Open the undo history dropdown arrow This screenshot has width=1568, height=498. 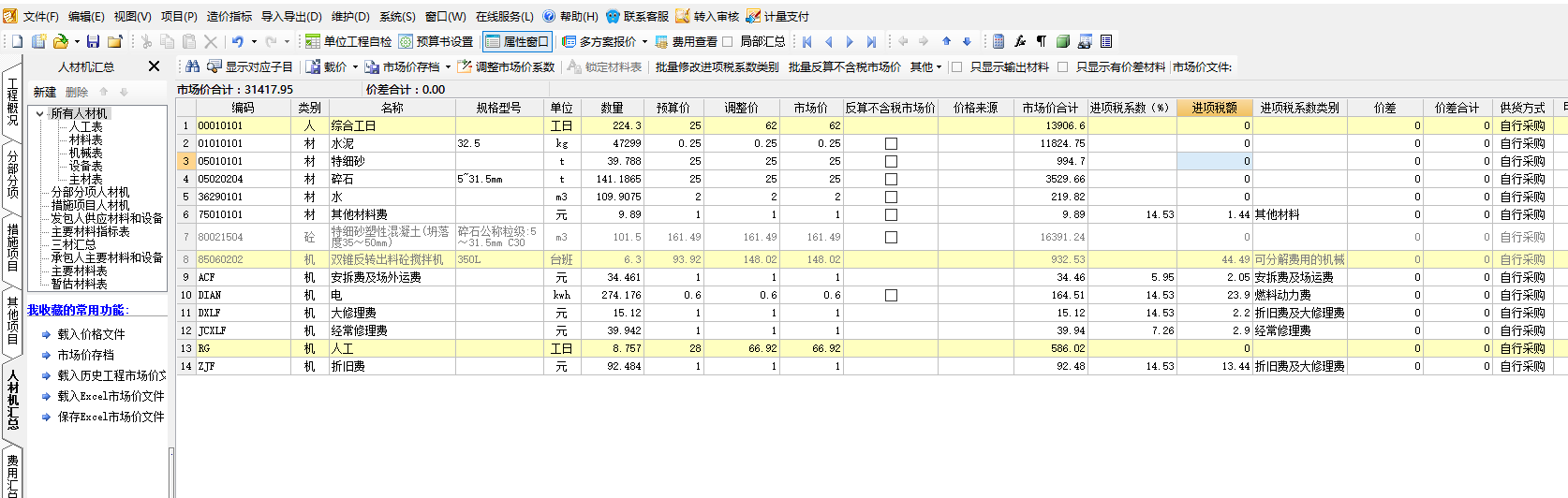point(253,41)
